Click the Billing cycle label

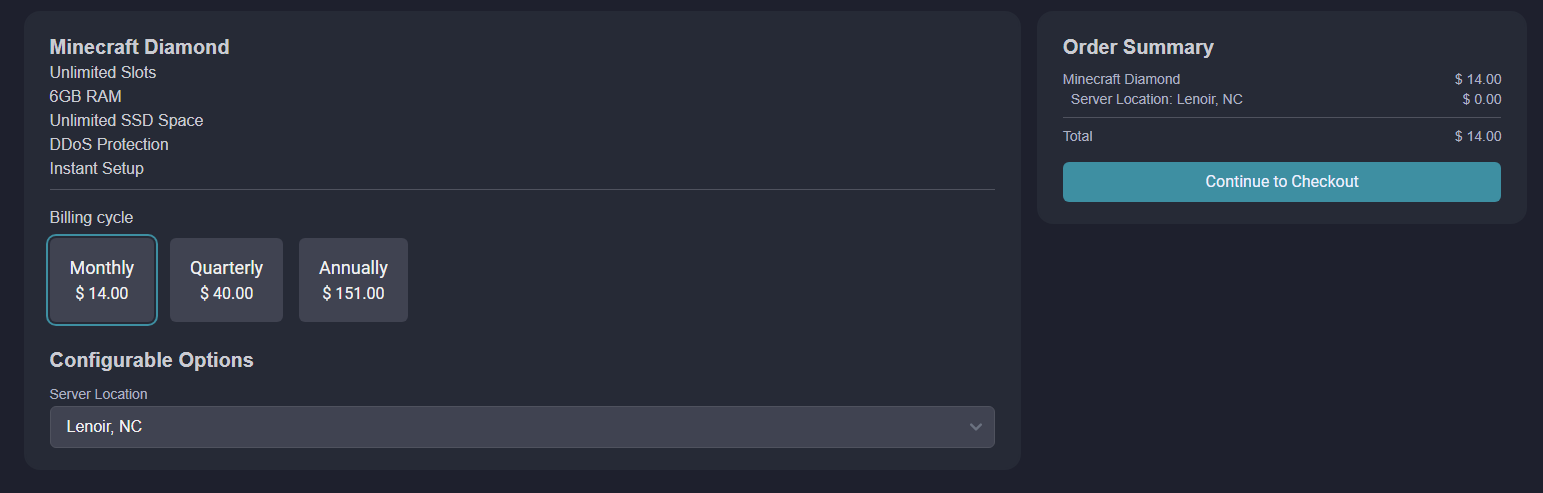tap(91, 218)
